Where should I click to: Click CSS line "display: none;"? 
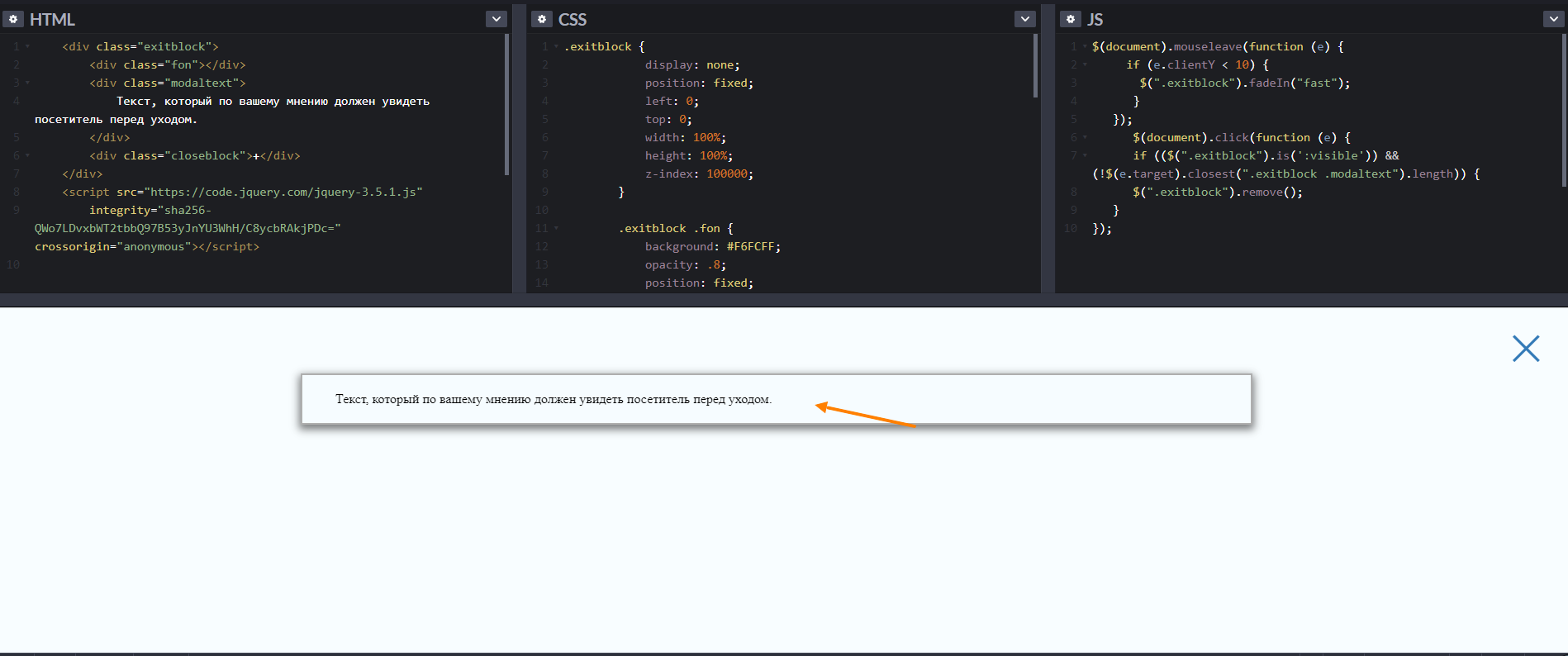point(692,65)
